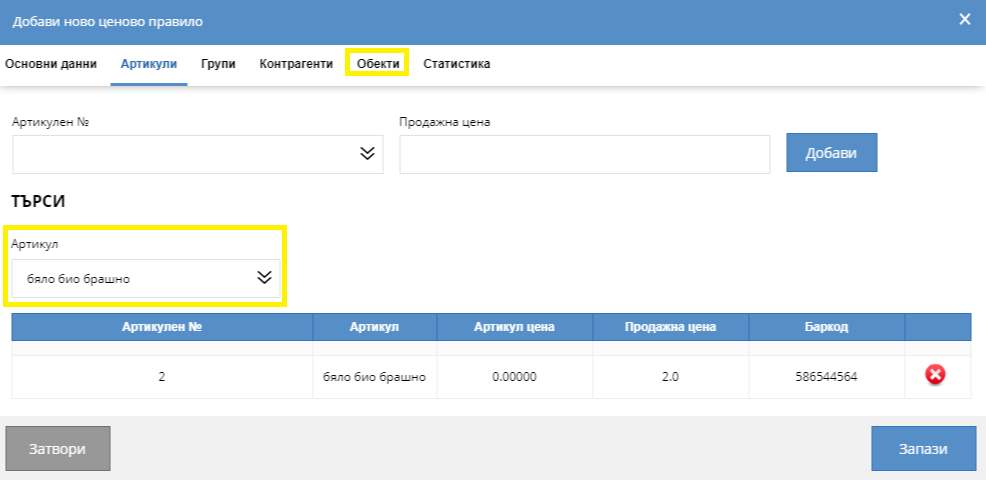Go to the Контрагенти tab
The height and width of the screenshot is (480, 986).
(x=296, y=64)
